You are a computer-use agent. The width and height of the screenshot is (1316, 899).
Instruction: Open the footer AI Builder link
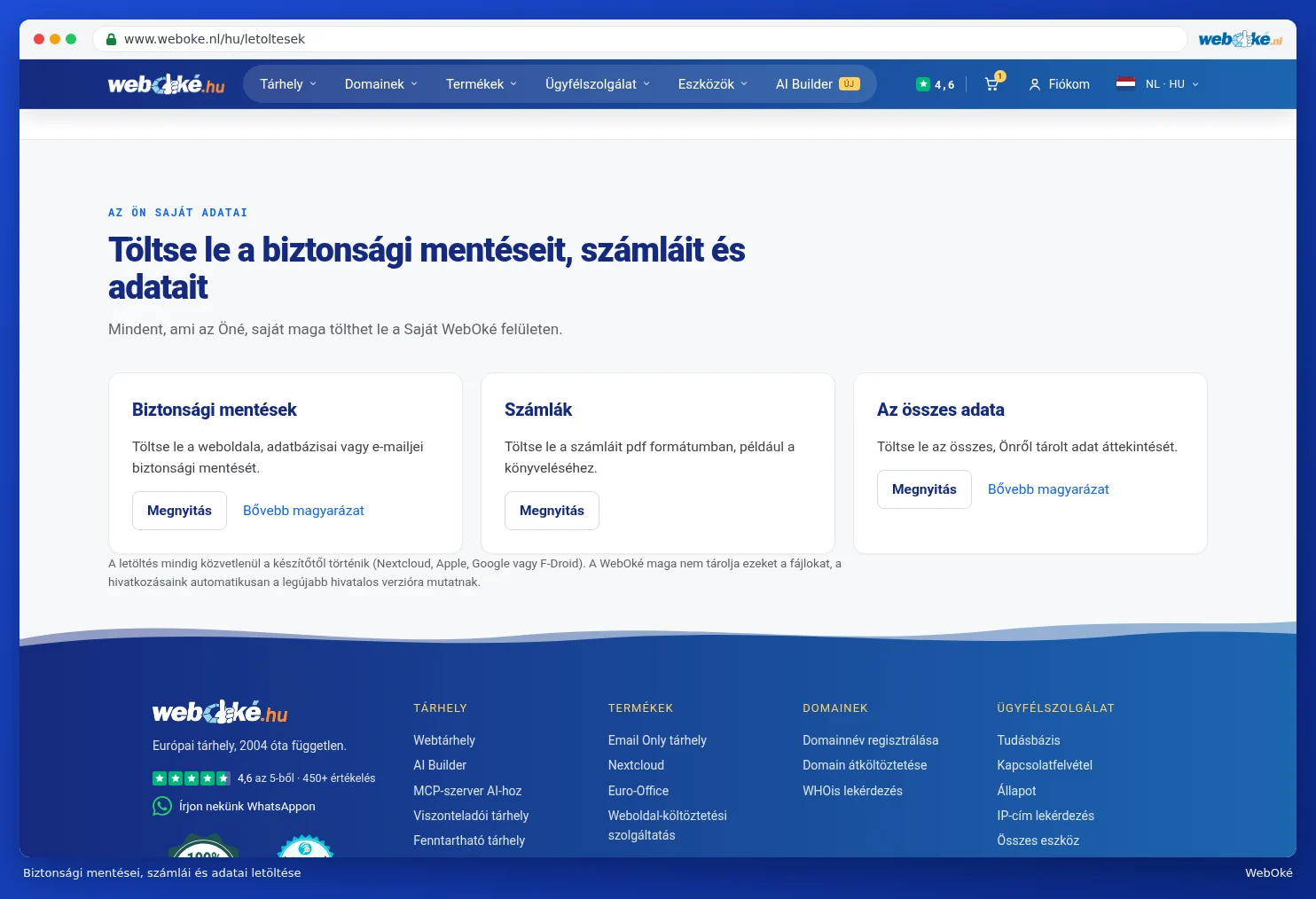click(440, 765)
